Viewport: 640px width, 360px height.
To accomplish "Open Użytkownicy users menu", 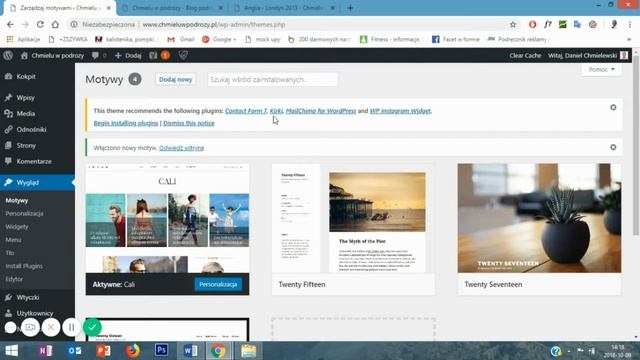I will coord(35,313).
